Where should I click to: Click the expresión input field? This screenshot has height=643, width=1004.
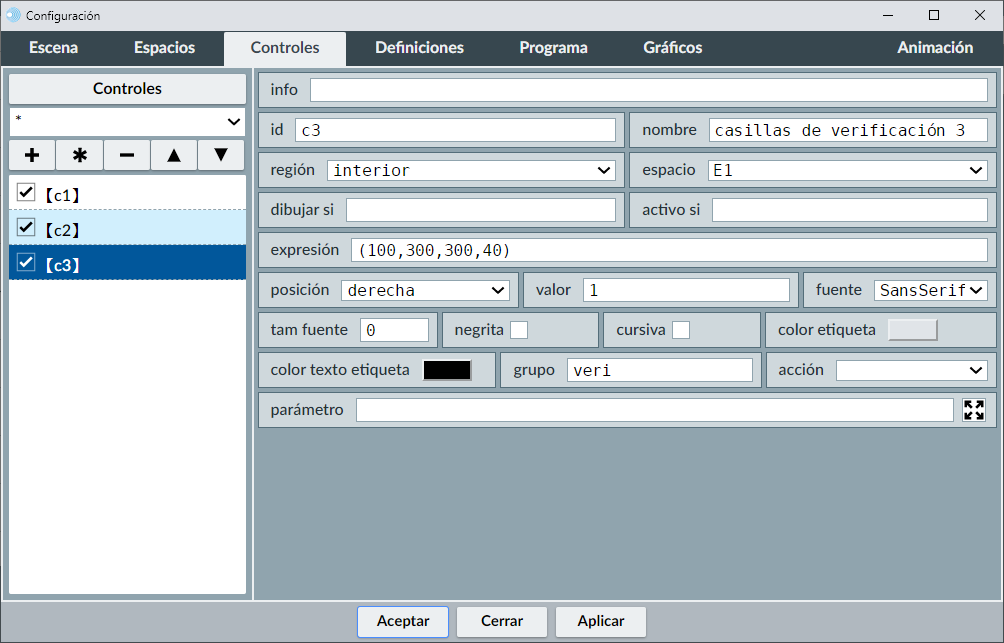tap(668, 250)
